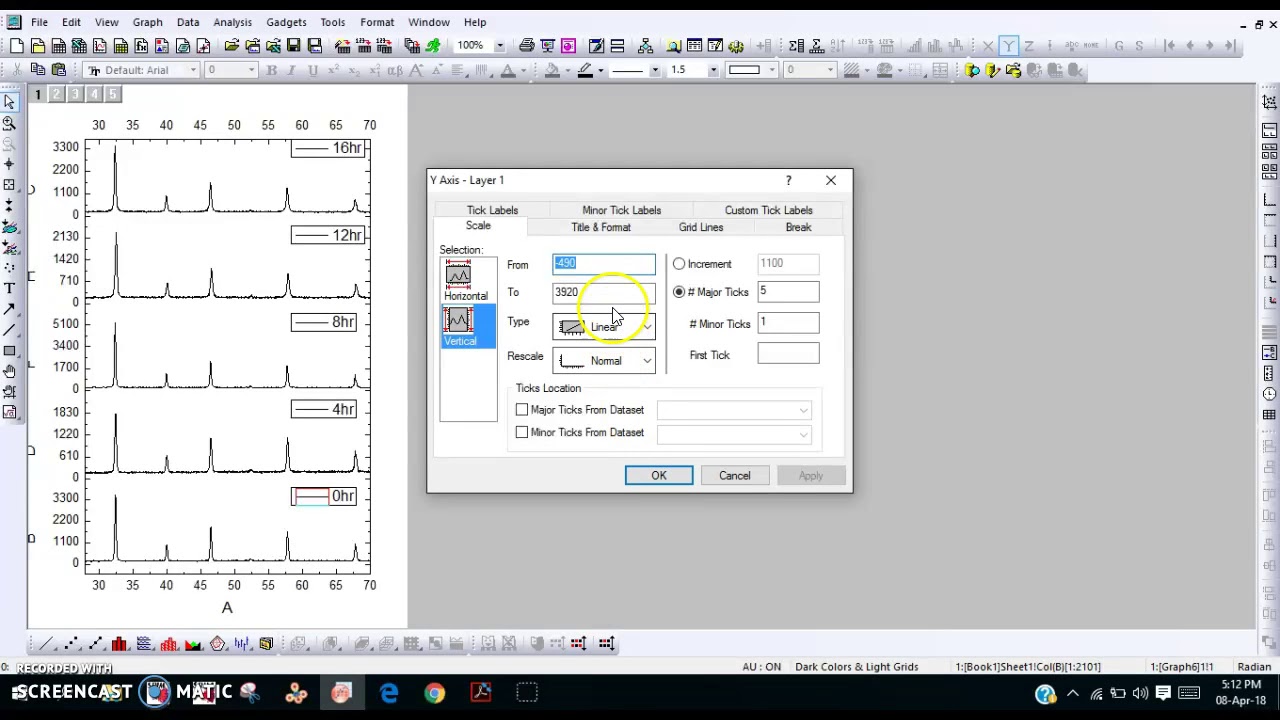Select Horizontal axis in Selection list
Viewport: 1280px width, 720px height.
[x=466, y=281]
